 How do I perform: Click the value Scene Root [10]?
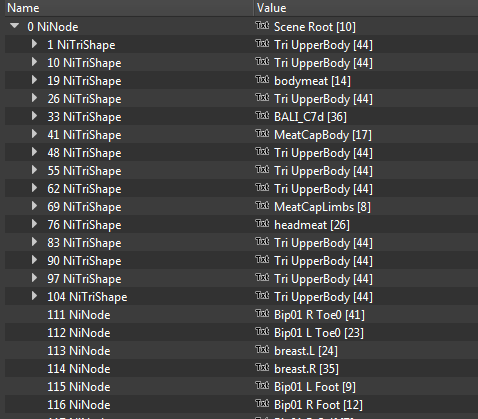coord(315,27)
